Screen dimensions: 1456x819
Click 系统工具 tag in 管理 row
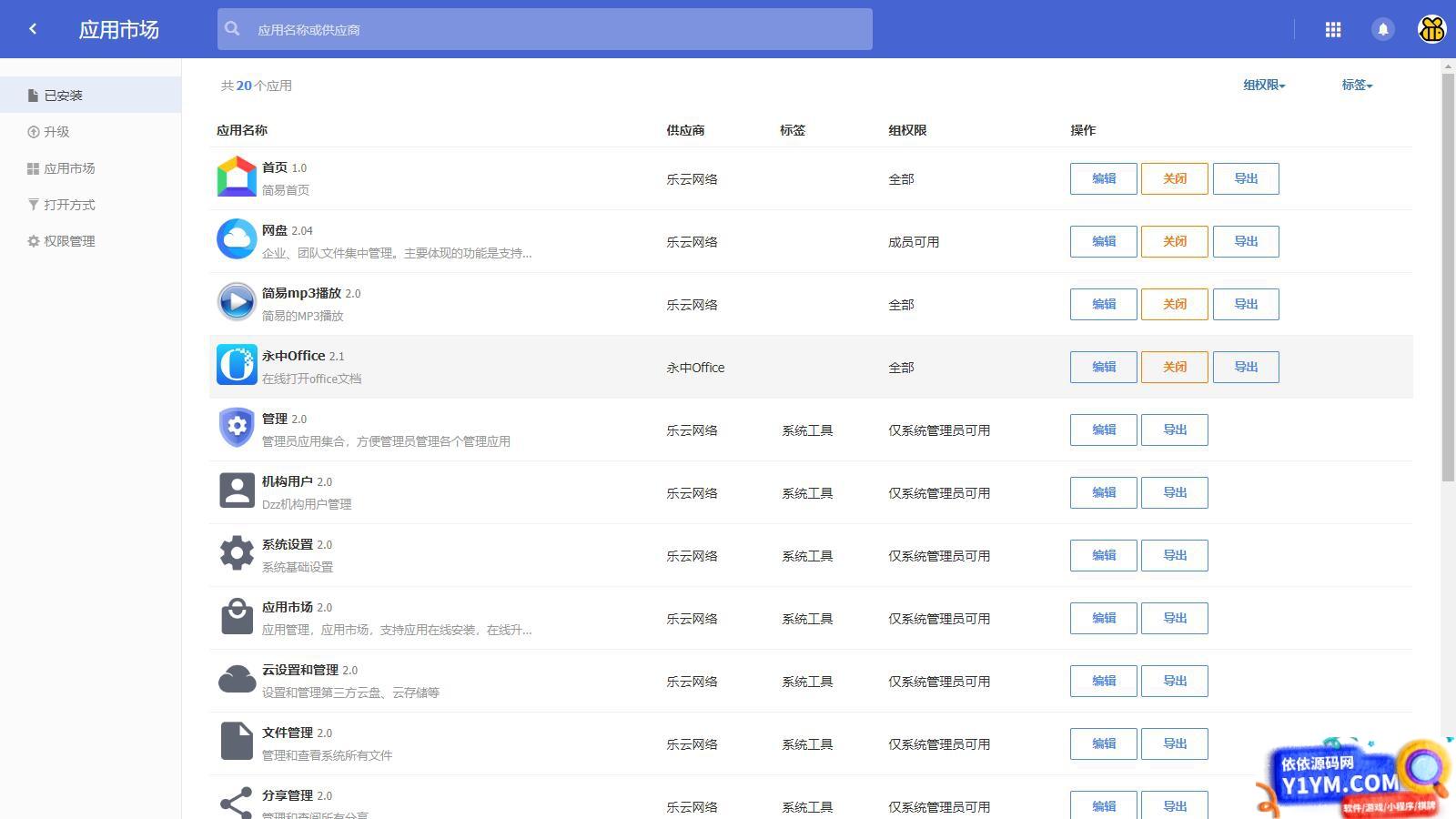point(807,430)
